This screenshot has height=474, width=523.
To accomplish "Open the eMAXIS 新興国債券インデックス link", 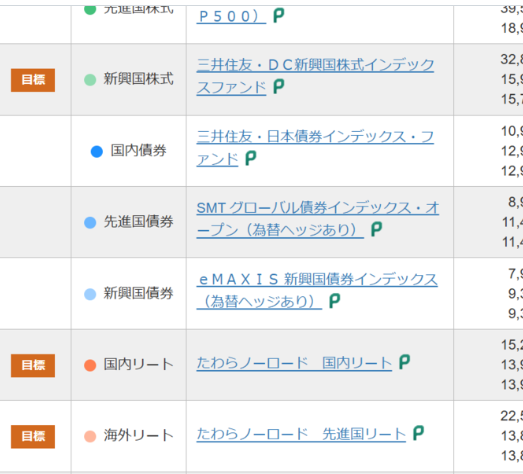I will pos(317,290).
